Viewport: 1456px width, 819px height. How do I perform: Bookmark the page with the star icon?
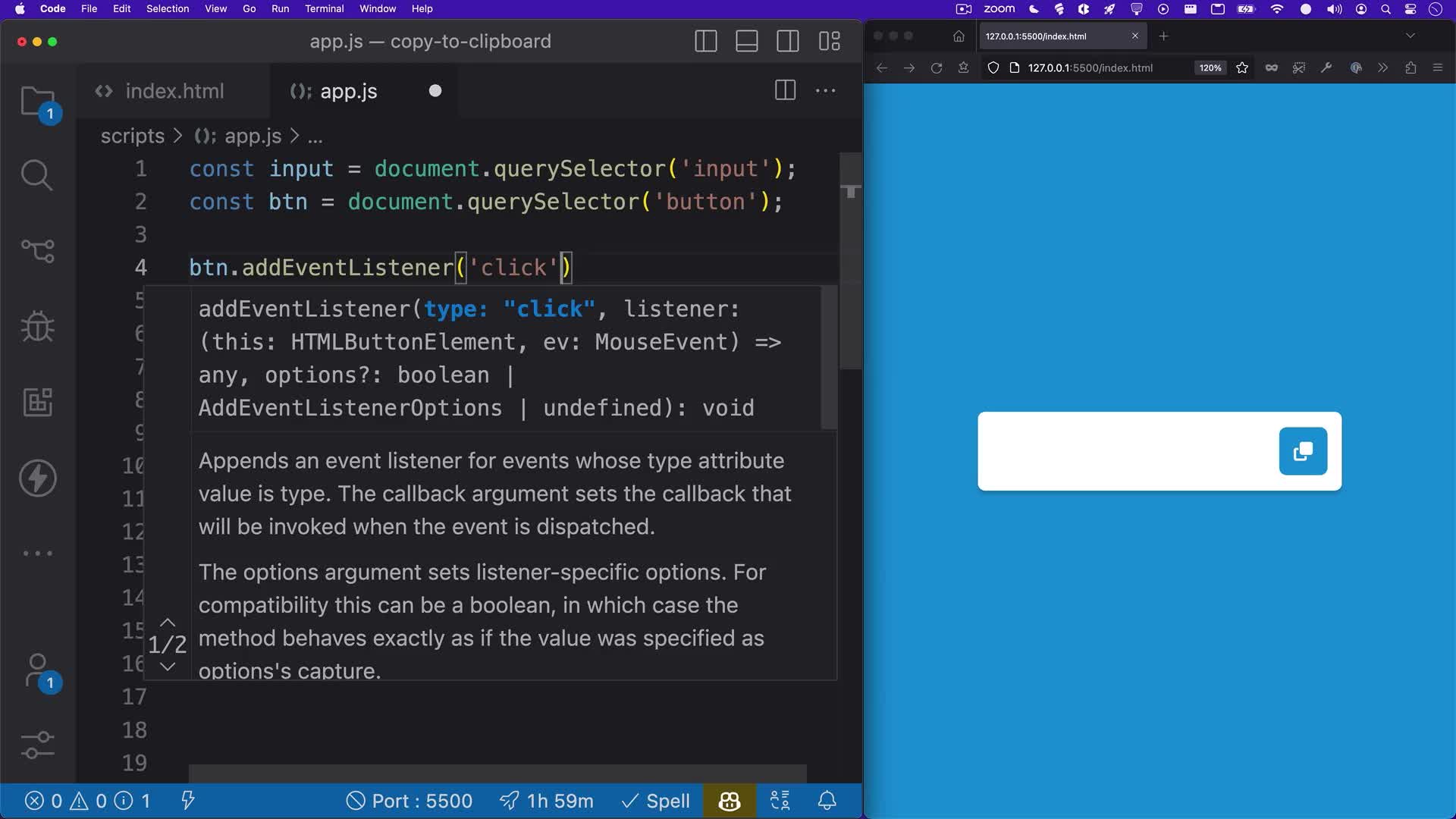click(1242, 67)
